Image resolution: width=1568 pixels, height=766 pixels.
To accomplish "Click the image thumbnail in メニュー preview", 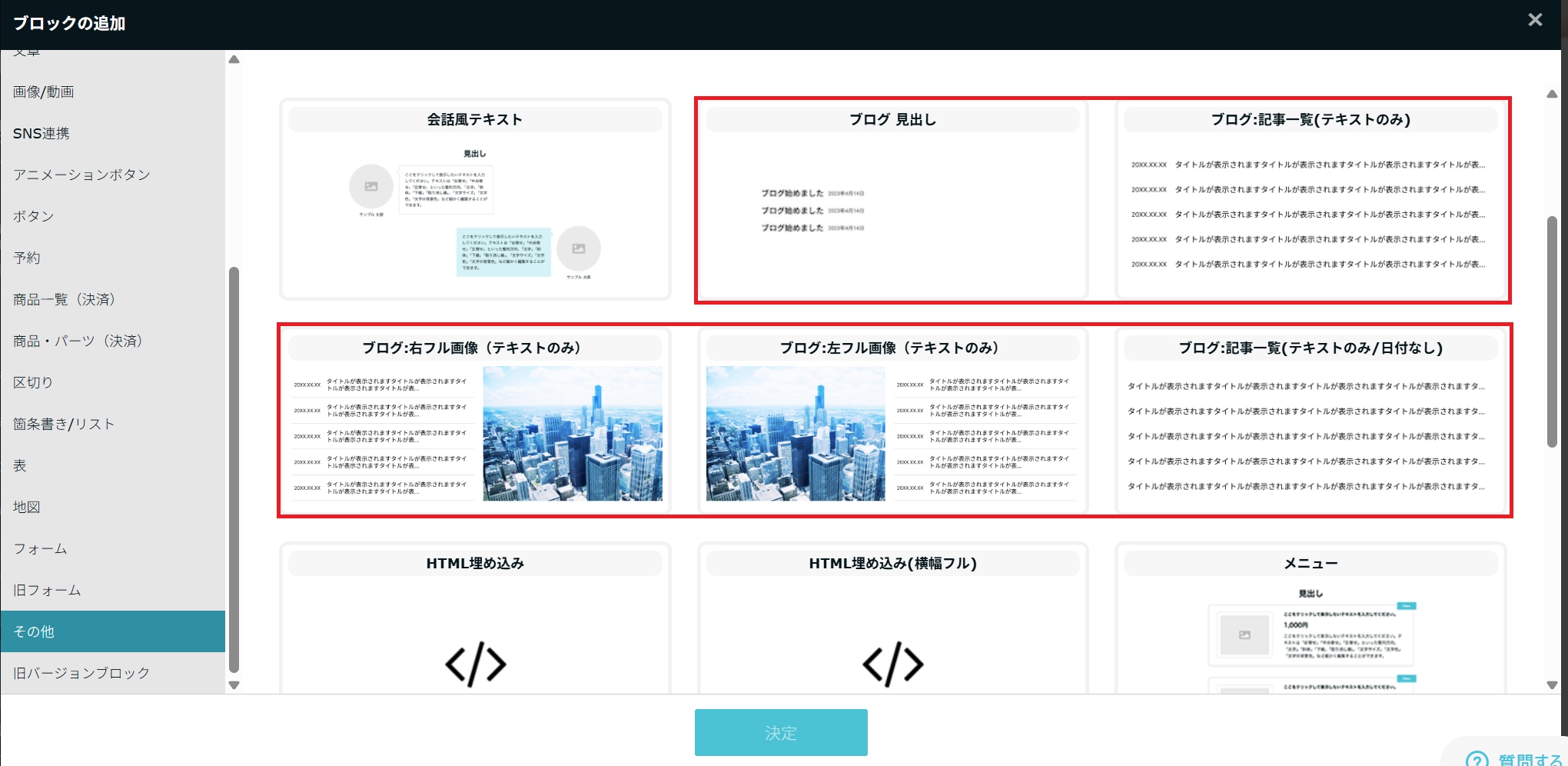I will click(x=1243, y=636).
